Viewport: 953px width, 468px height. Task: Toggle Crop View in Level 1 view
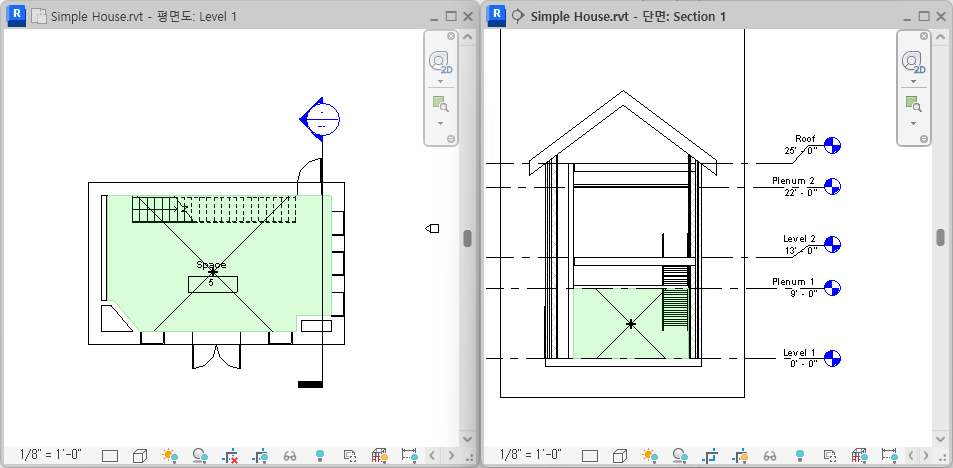click(230, 455)
